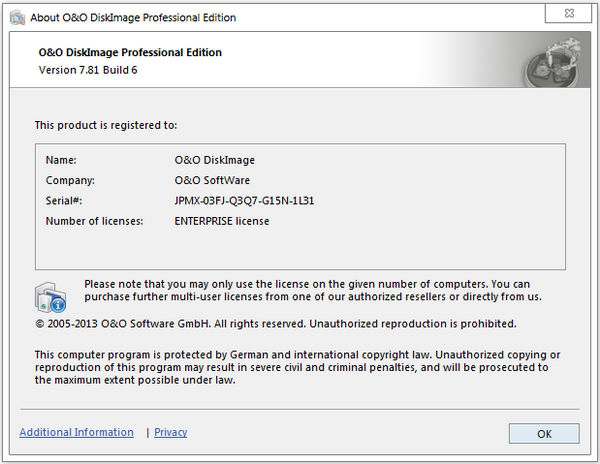Click the OK button
The width and height of the screenshot is (600, 464).
click(543, 433)
